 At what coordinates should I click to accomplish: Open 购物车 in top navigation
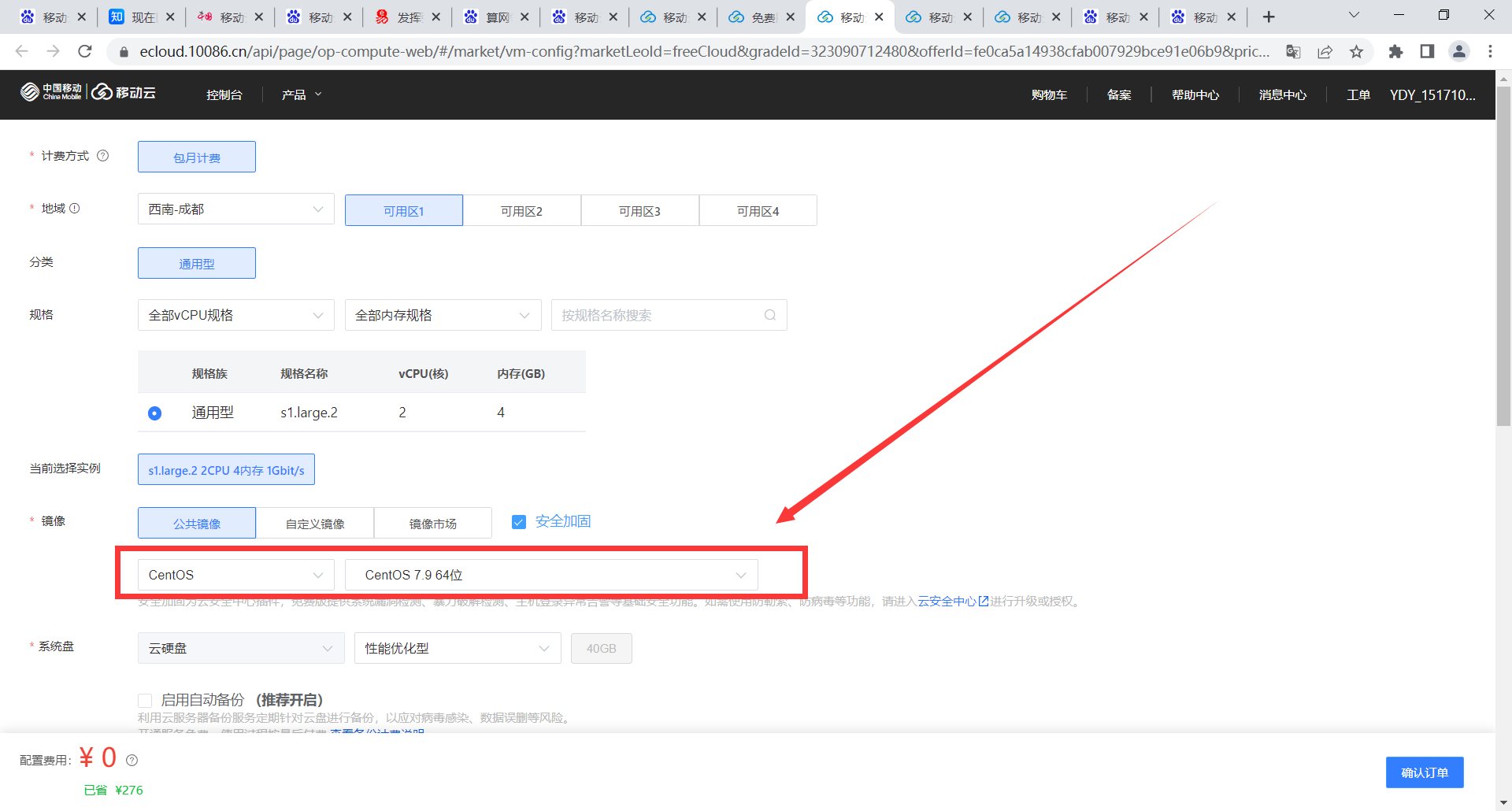1049,94
